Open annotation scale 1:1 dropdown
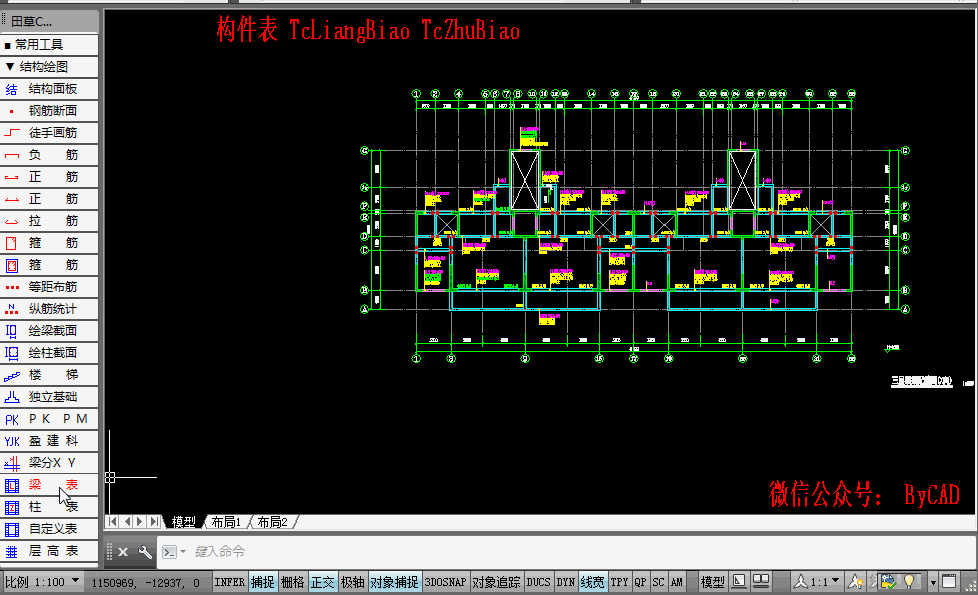Image resolution: width=978 pixels, height=595 pixels. 818,582
